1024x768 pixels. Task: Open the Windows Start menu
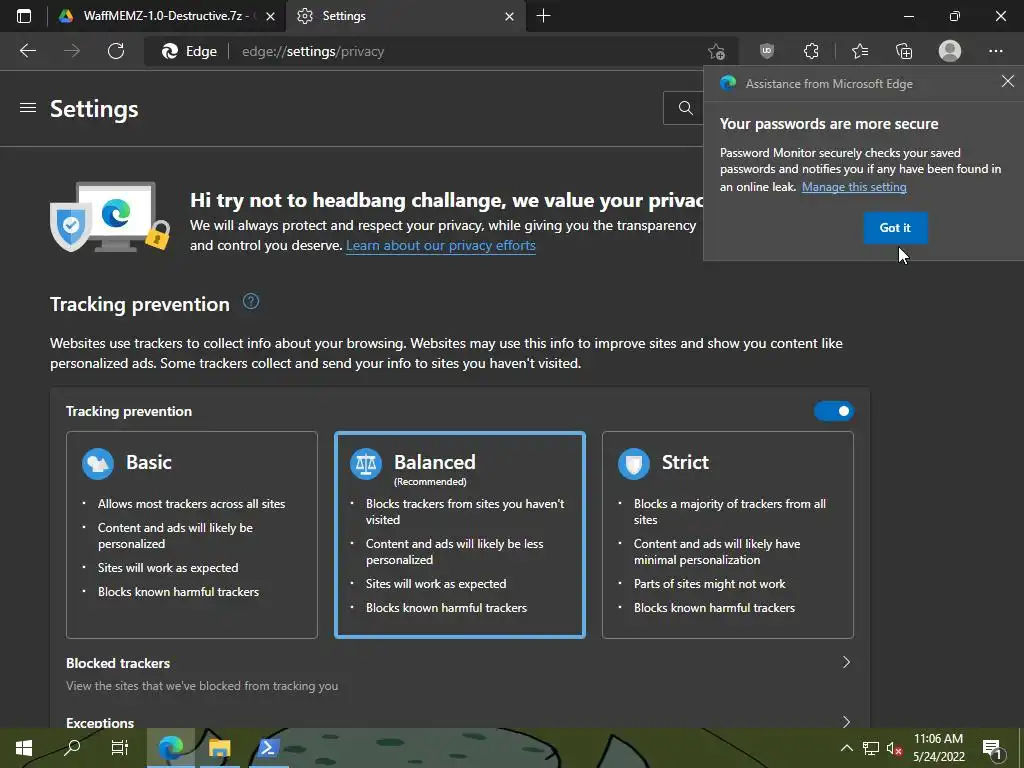(24, 748)
